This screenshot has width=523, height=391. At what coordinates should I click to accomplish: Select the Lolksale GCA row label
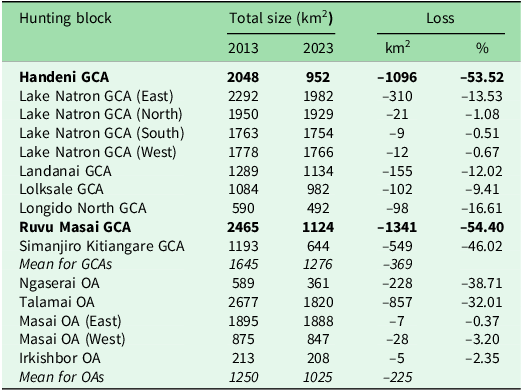[61, 189]
